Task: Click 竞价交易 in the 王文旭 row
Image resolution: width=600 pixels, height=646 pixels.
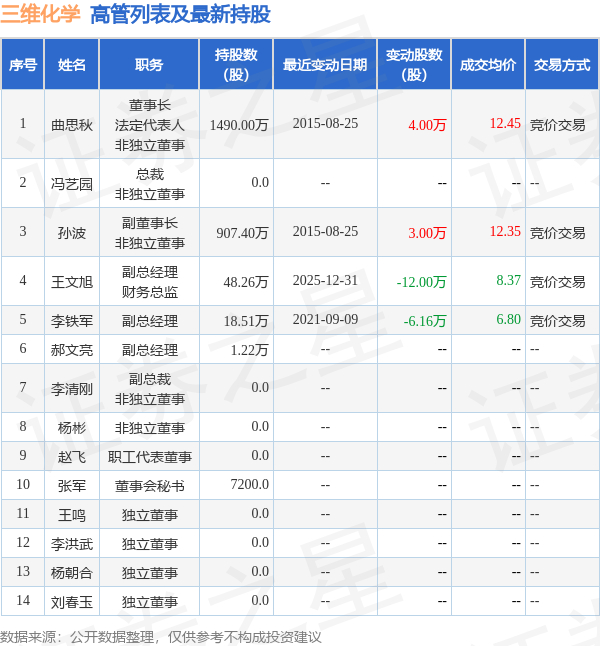Action: tap(558, 282)
